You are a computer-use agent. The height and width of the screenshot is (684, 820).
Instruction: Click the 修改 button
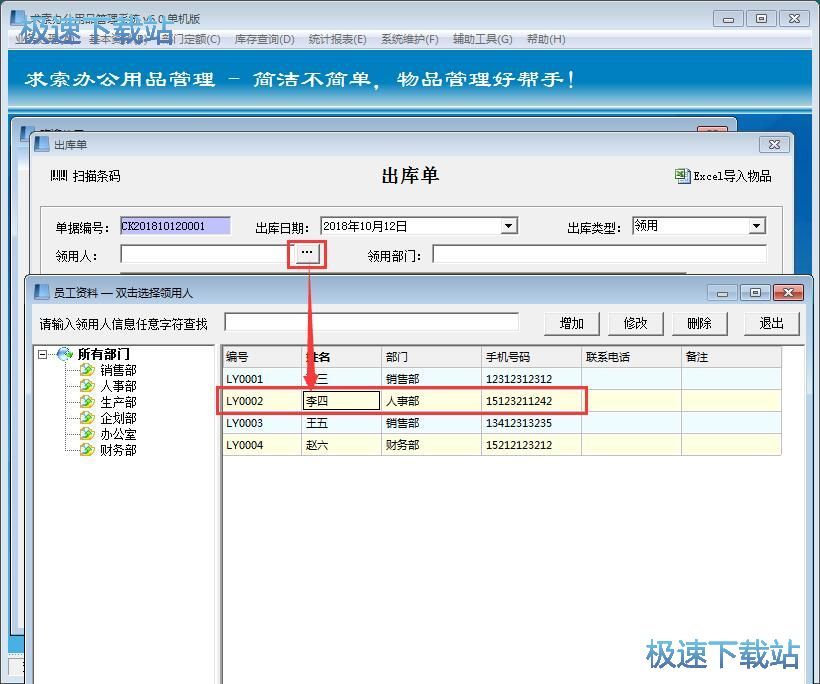coord(635,324)
